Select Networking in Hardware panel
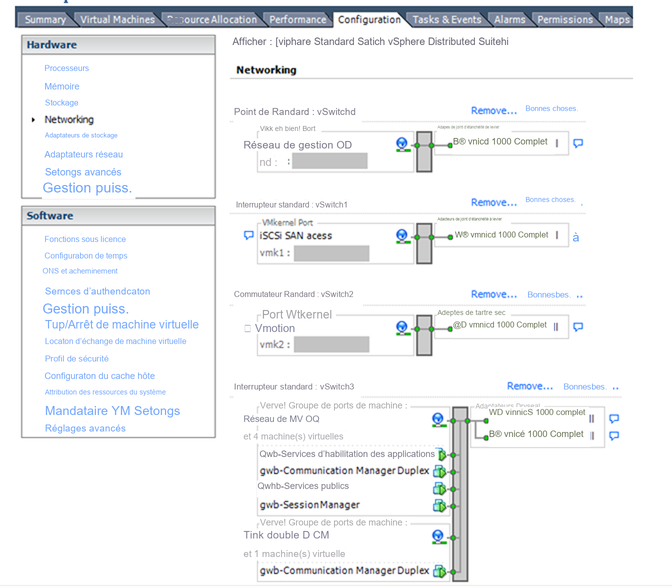The height and width of the screenshot is (587, 672). click(69, 120)
